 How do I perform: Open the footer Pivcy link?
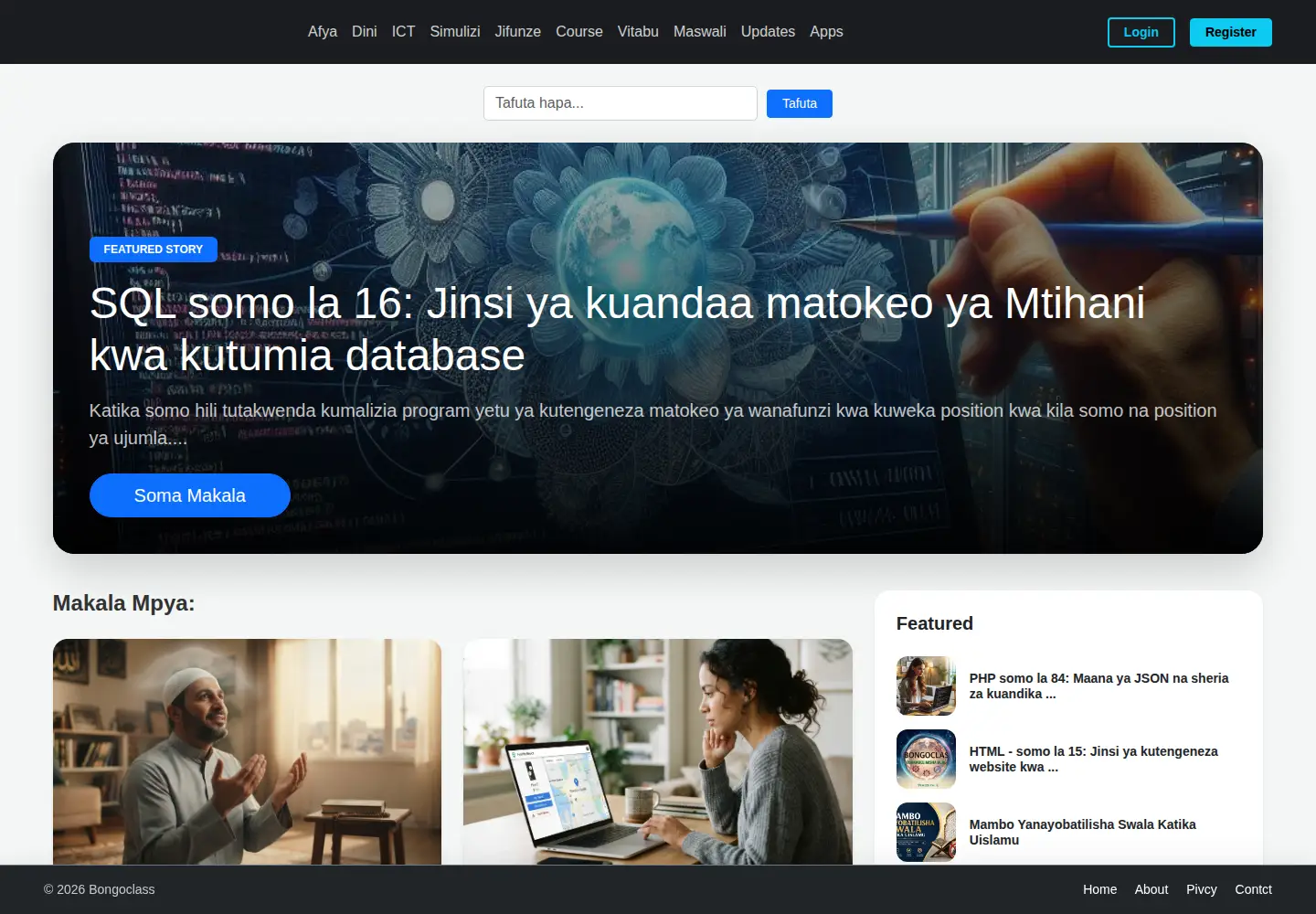point(1202,889)
